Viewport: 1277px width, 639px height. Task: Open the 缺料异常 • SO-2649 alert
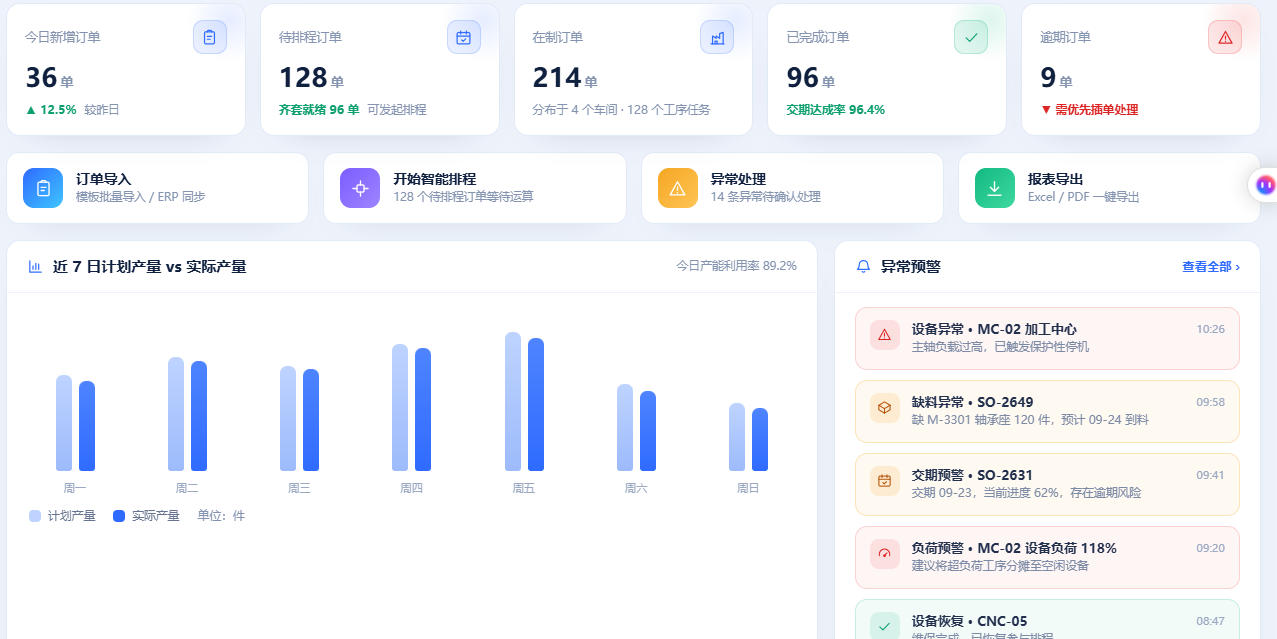point(1047,411)
